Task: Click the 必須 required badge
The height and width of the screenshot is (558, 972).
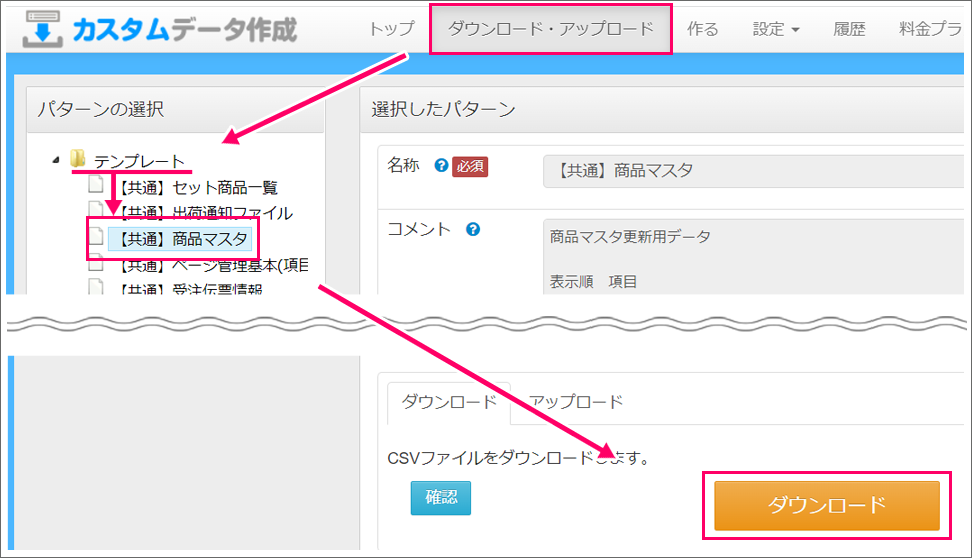Action: click(x=470, y=166)
